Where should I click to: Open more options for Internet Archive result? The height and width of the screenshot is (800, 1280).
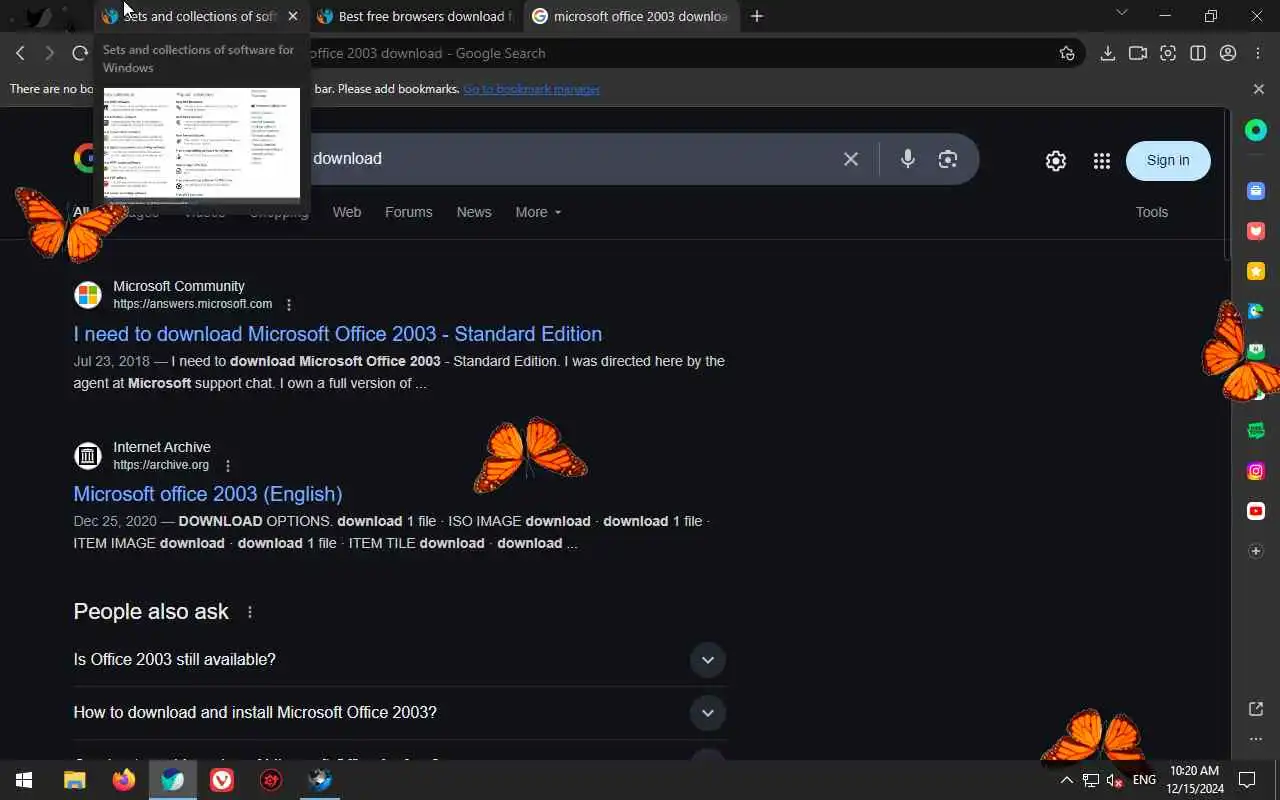[228, 466]
